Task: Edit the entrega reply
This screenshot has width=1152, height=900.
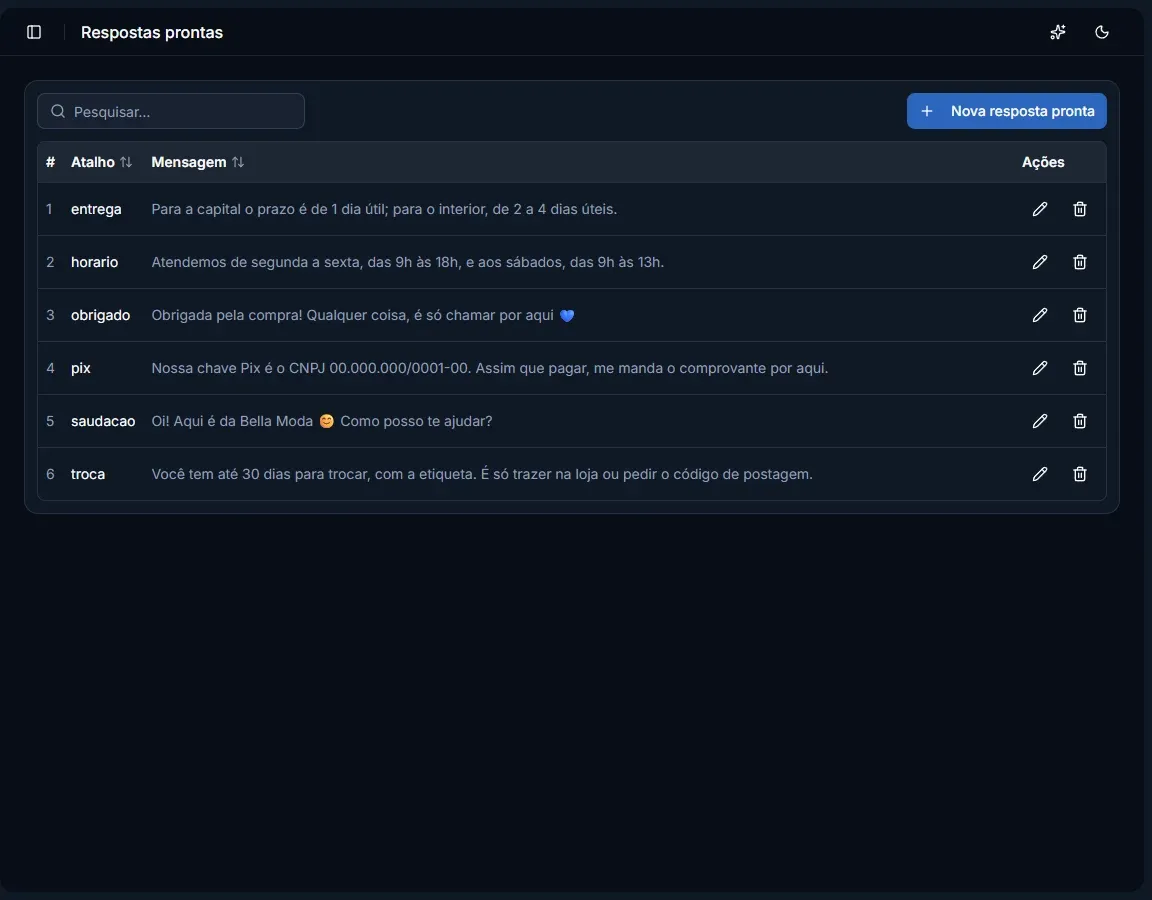Action: [1040, 209]
